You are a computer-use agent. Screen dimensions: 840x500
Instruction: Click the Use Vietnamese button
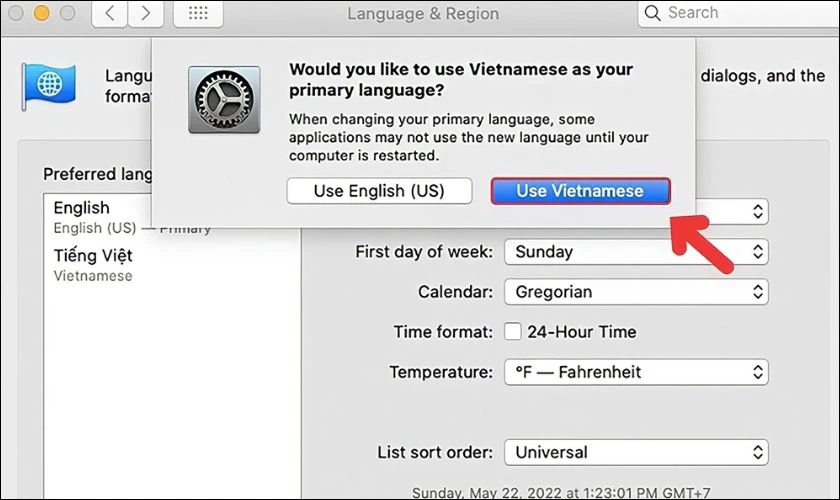click(580, 191)
